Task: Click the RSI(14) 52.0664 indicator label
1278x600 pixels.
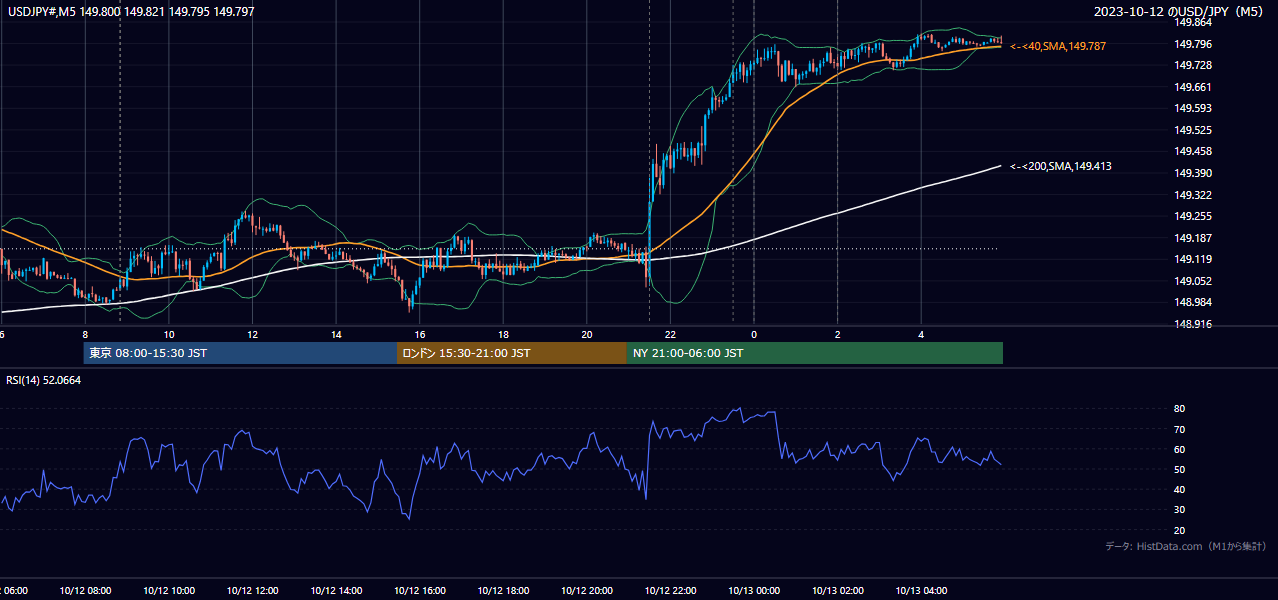Action: pyautogui.click(x=44, y=381)
